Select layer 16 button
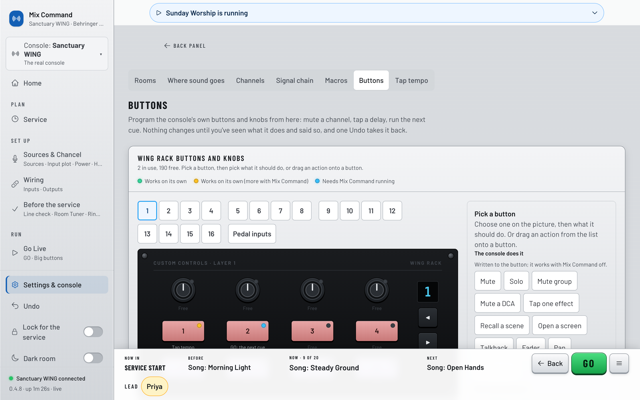640x400 pixels. (211, 234)
